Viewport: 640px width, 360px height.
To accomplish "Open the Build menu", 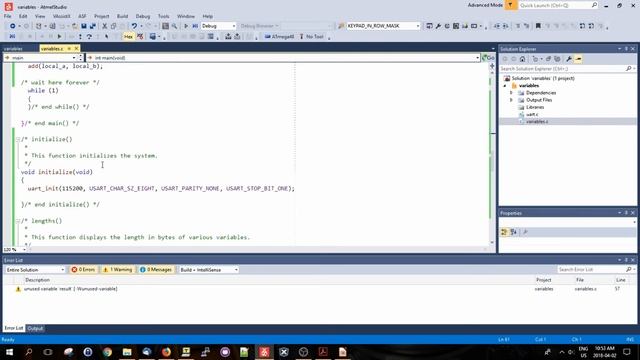I will pyautogui.click(x=122, y=16).
